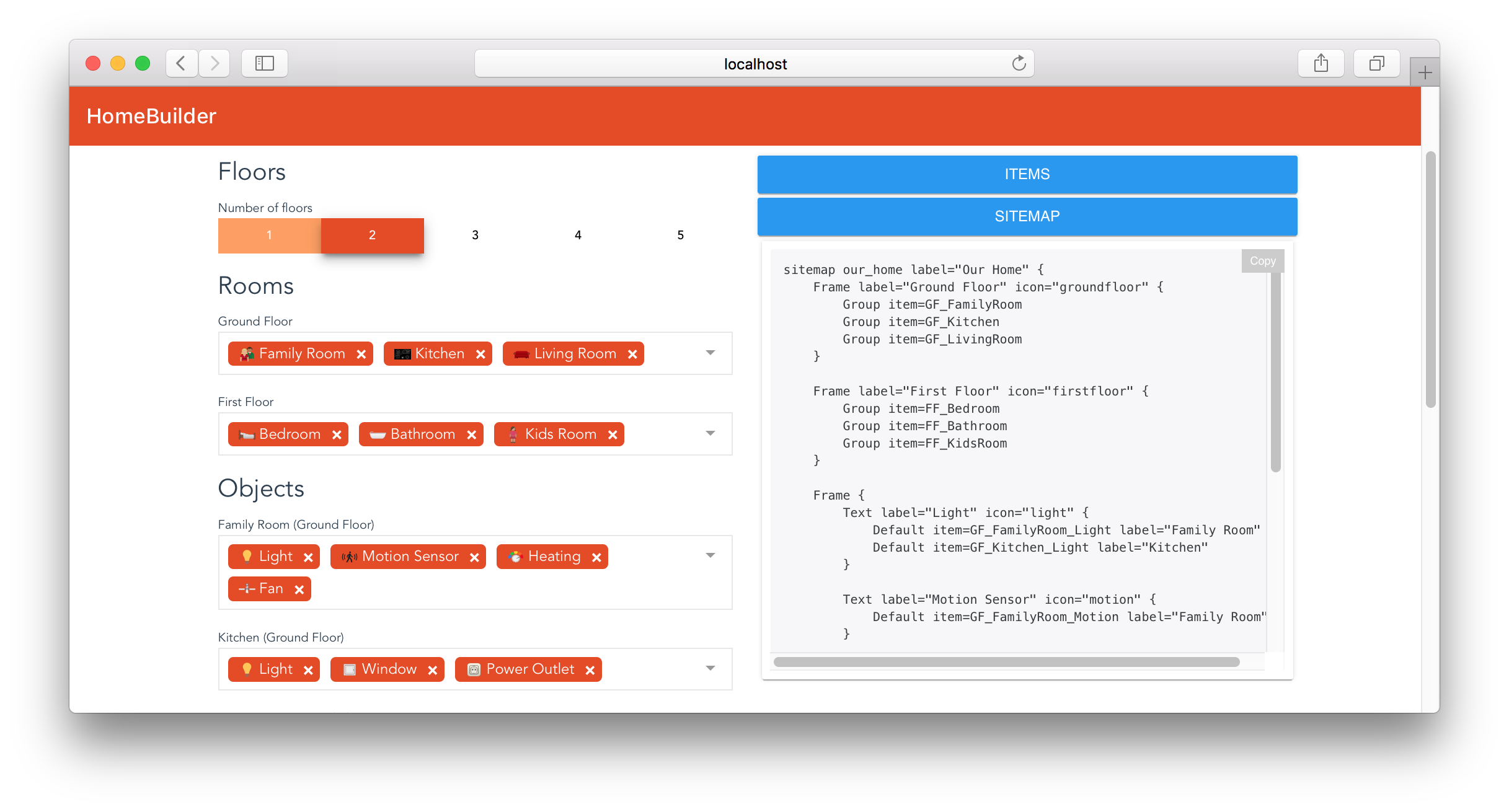Click the browser reload page icon
The image size is (1509, 812).
click(x=1019, y=63)
